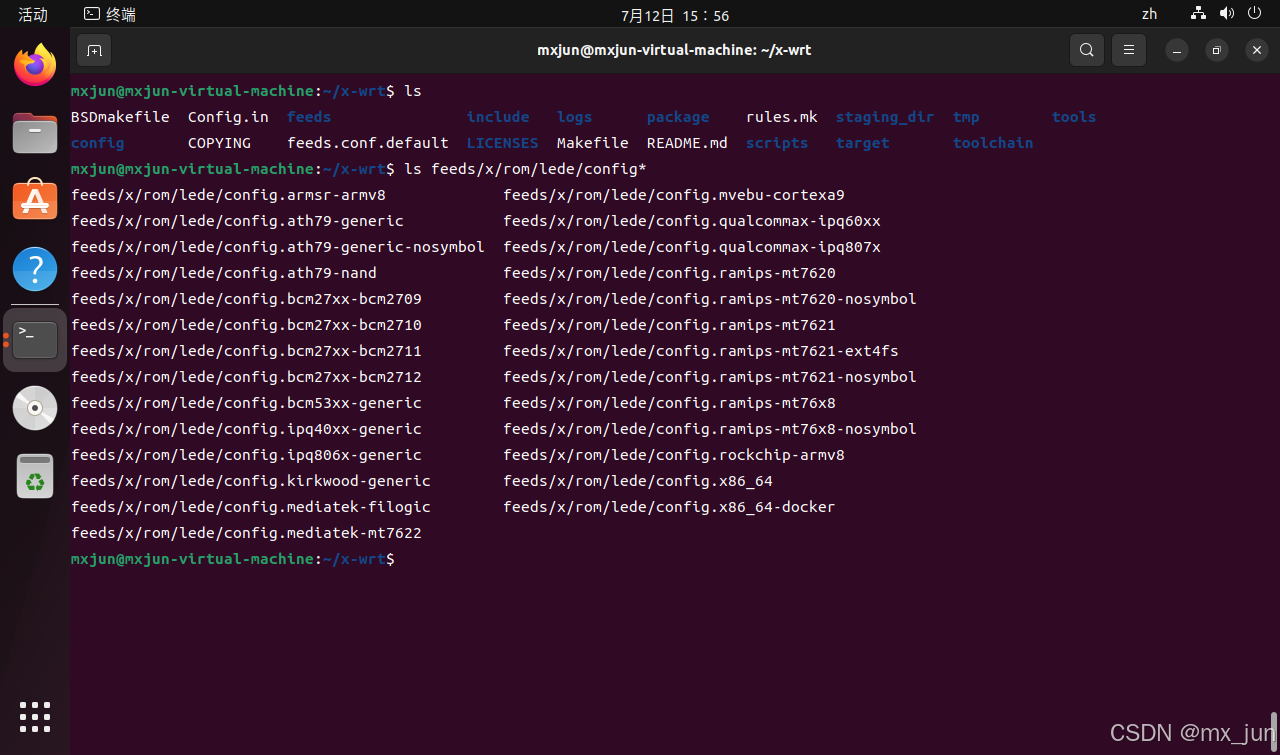Click the config.mvebu-cortexa9 line
This screenshot has height=755, width=1280.
pos(674,195)
